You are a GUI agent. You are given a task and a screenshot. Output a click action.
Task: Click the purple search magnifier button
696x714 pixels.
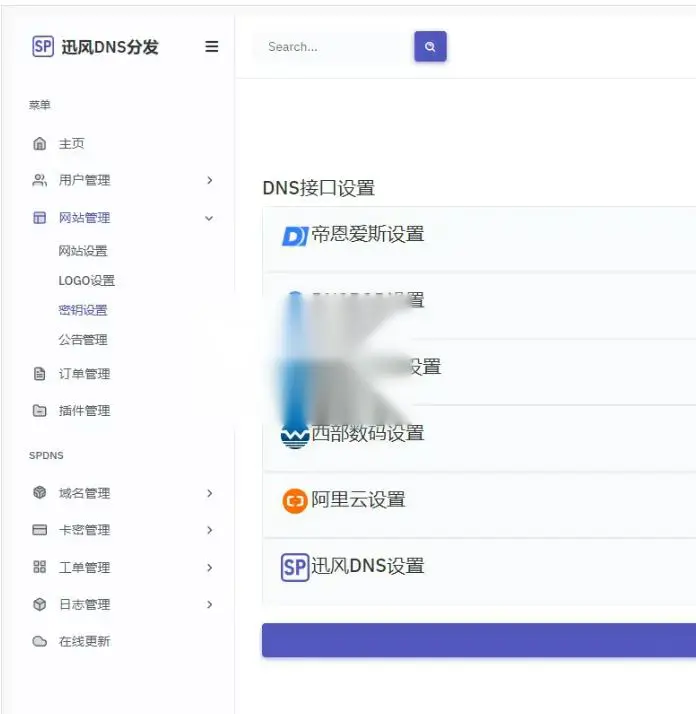click(430, 46)
